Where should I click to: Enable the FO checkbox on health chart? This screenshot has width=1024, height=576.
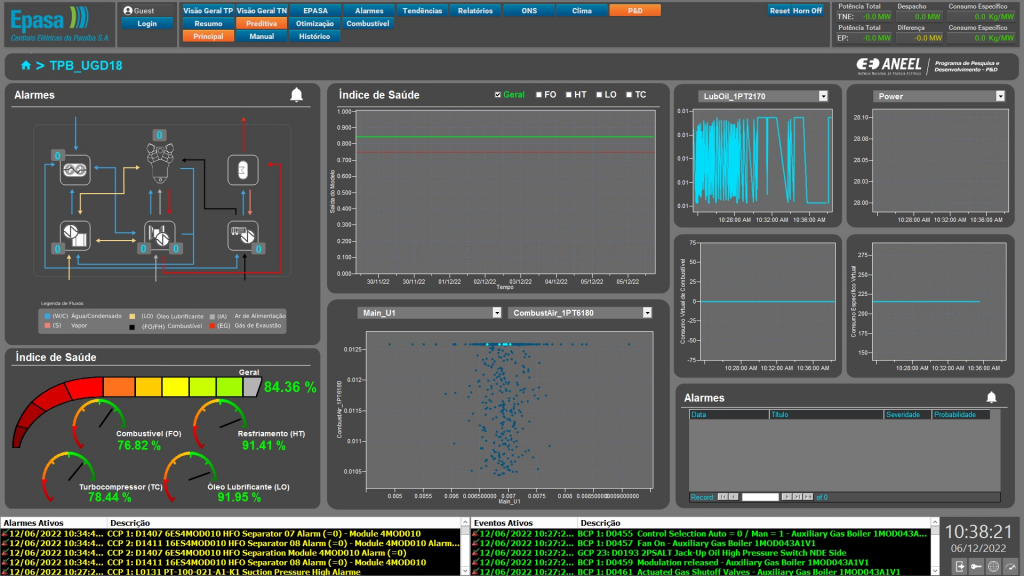pos(538,95)
